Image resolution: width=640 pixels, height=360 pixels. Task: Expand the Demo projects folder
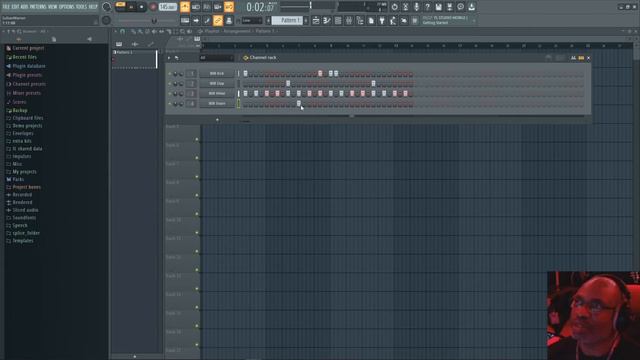27,126
